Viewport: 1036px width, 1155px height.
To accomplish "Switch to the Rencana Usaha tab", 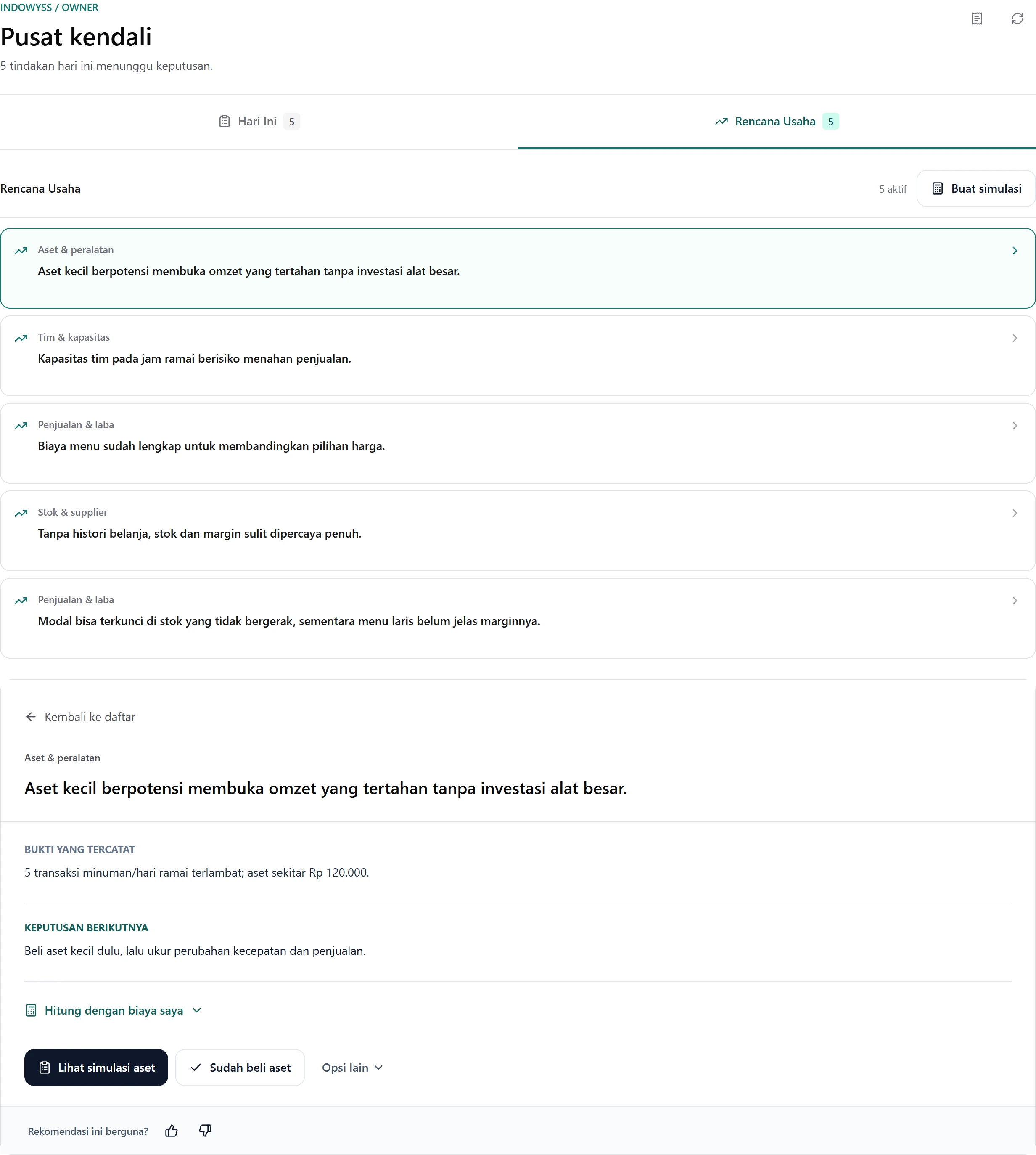I will tap(777, 121).
